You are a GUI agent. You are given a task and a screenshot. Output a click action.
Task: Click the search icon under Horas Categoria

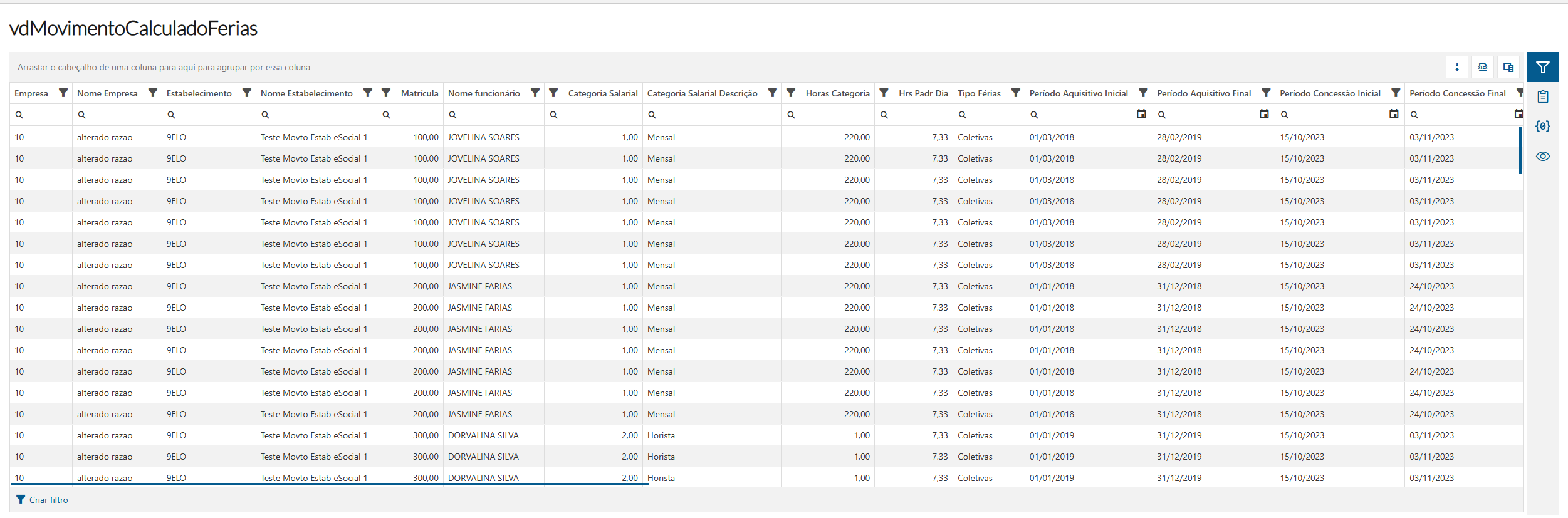point(792,115)
